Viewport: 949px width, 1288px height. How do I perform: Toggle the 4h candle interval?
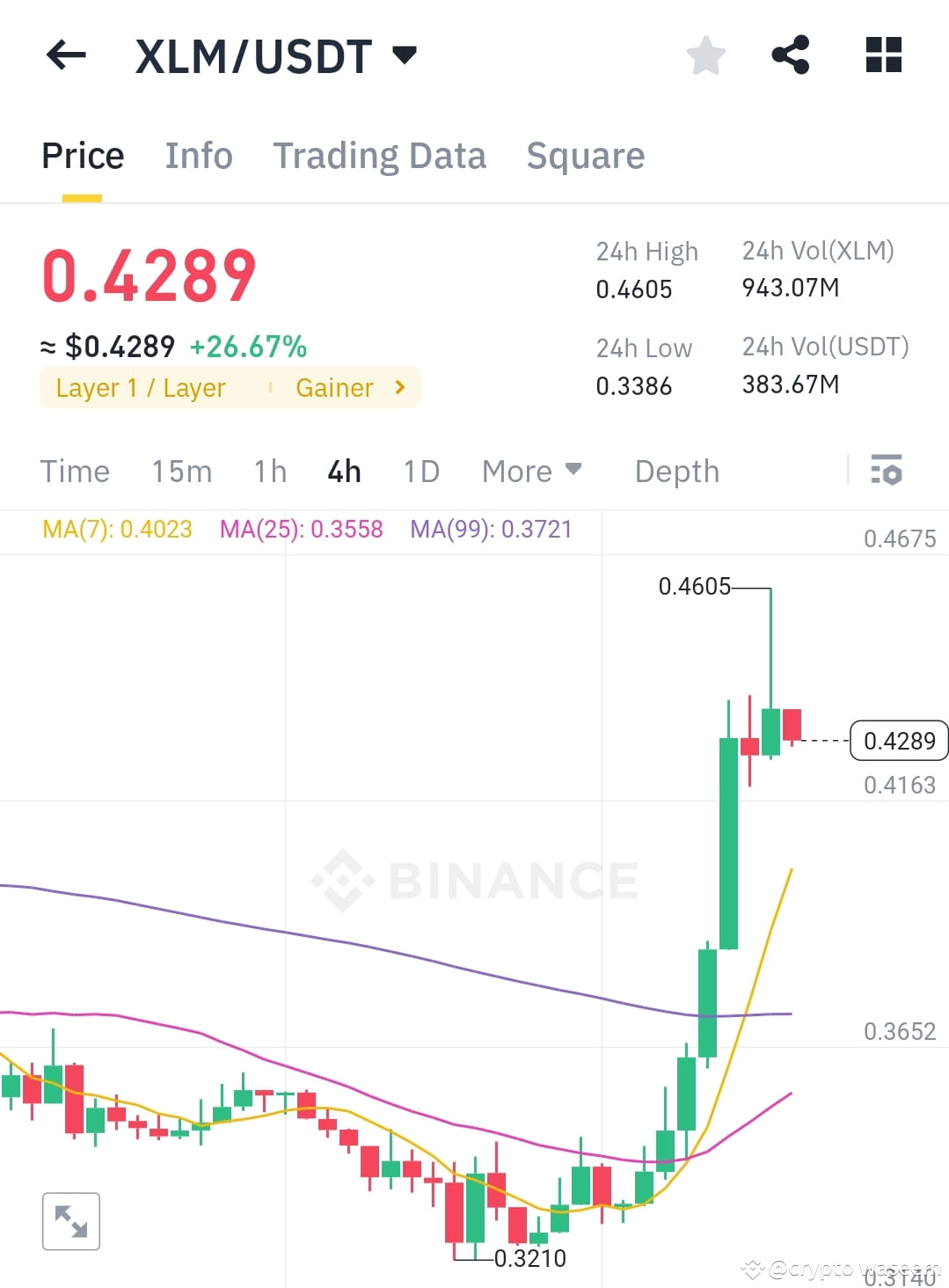click(343, 471)
